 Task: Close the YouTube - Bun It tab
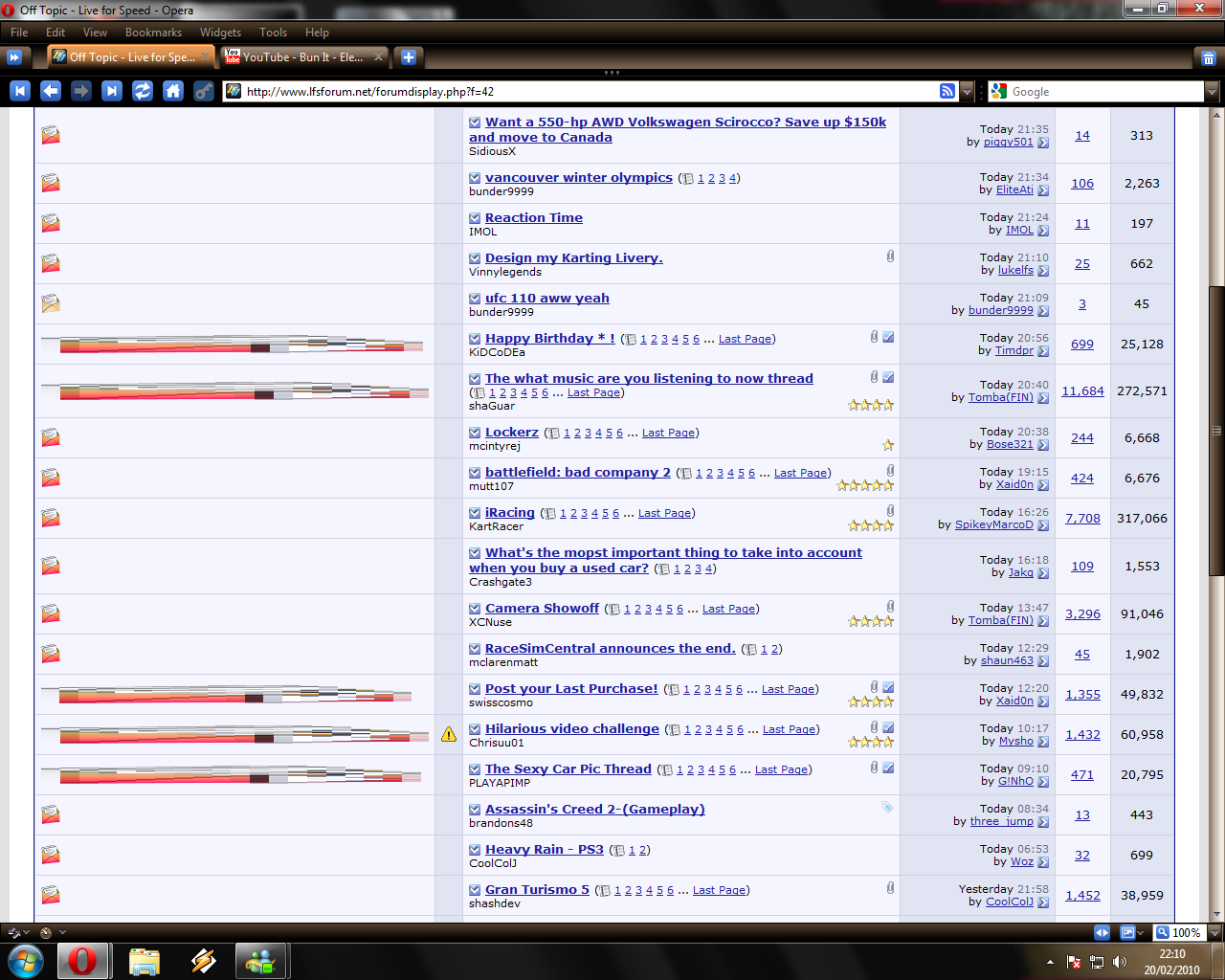pyautogui.click(x=378, y=57)
